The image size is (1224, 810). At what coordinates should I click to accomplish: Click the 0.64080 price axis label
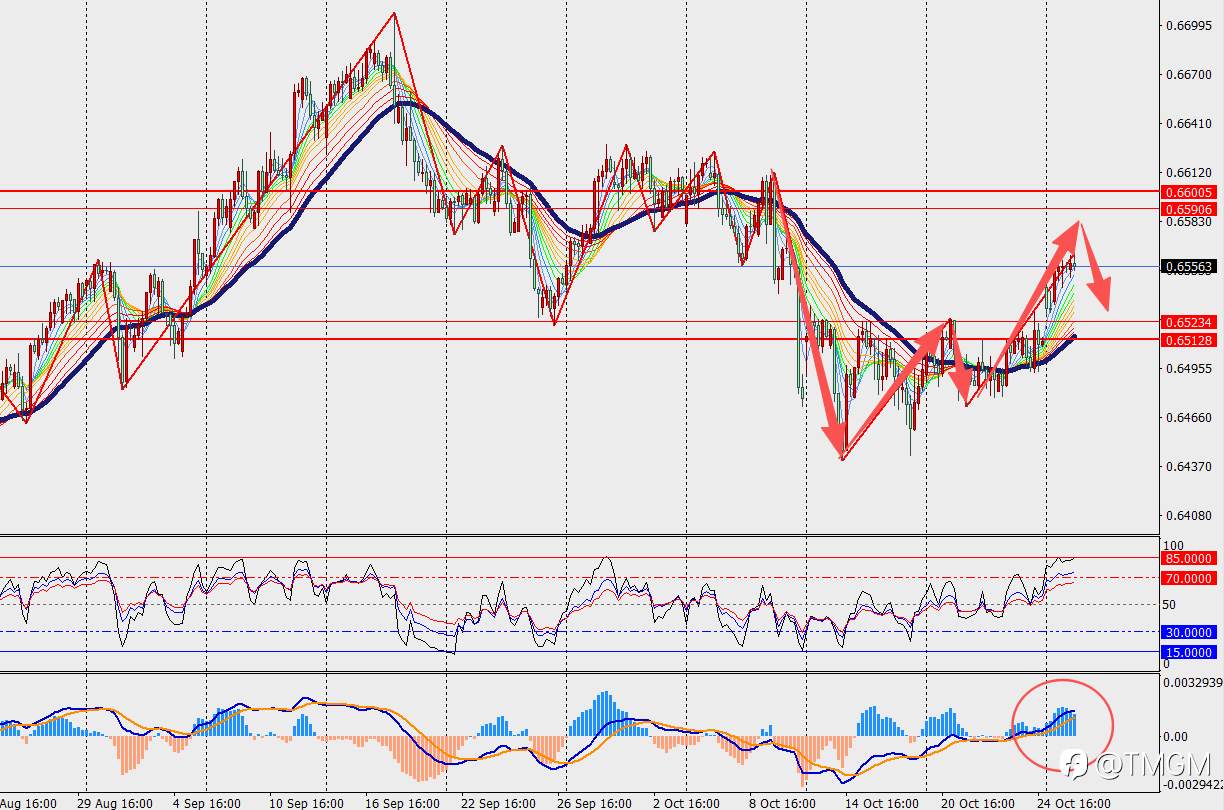1190,515
